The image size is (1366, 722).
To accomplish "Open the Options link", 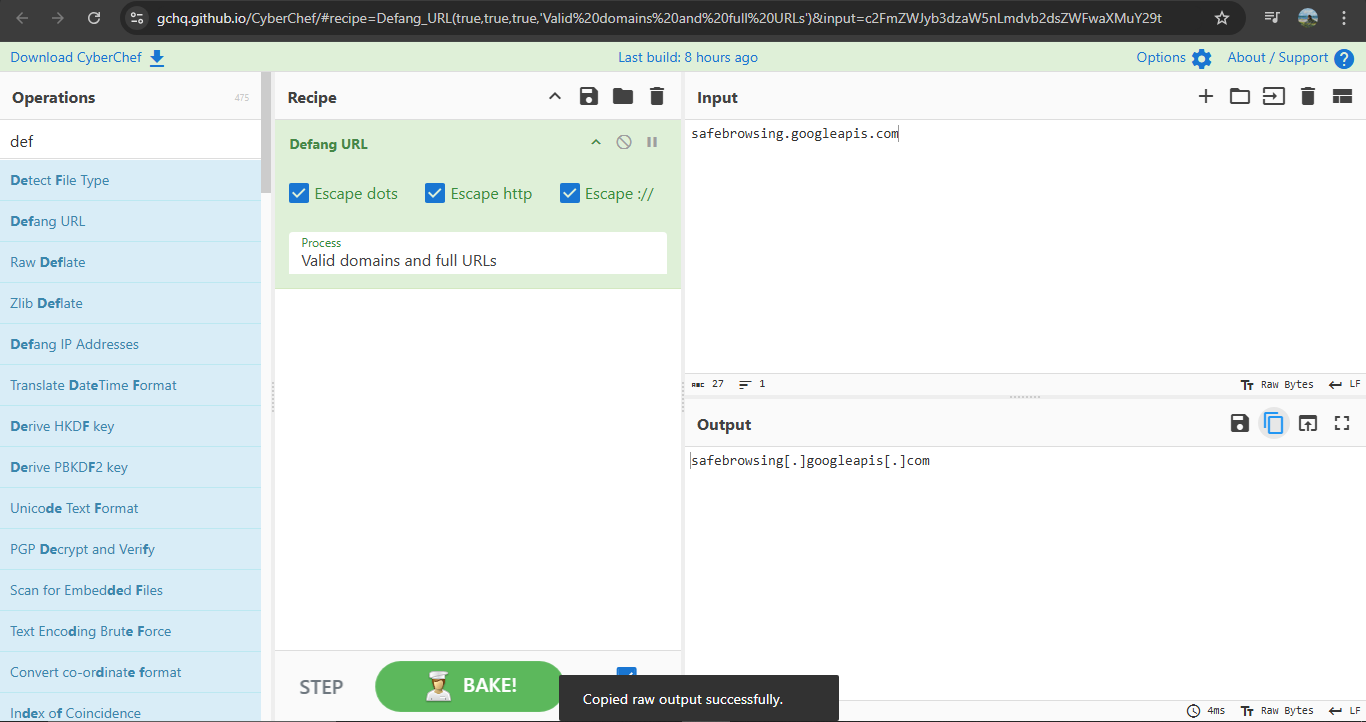I will (x=1161, y=58).
